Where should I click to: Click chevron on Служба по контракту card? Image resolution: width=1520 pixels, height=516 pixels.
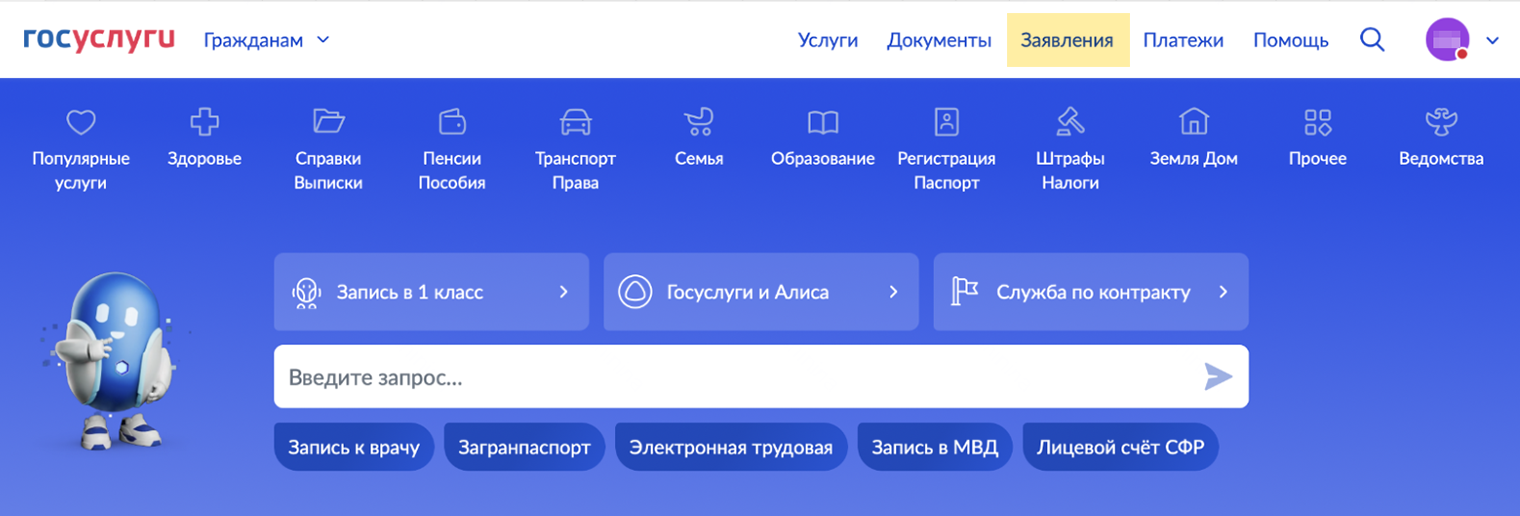point(1223,292)
